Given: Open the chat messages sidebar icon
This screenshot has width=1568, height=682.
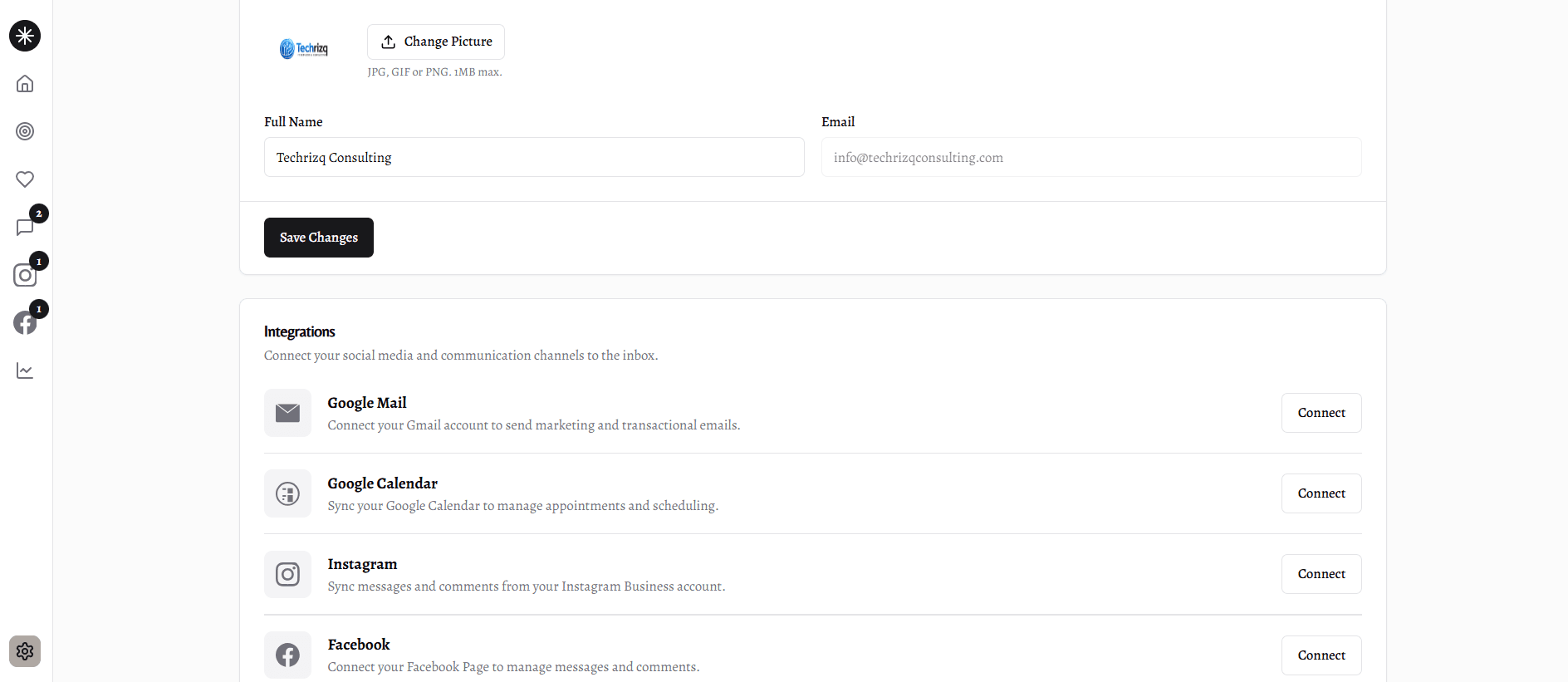Looking at the screenshot, I should point(25,227).
